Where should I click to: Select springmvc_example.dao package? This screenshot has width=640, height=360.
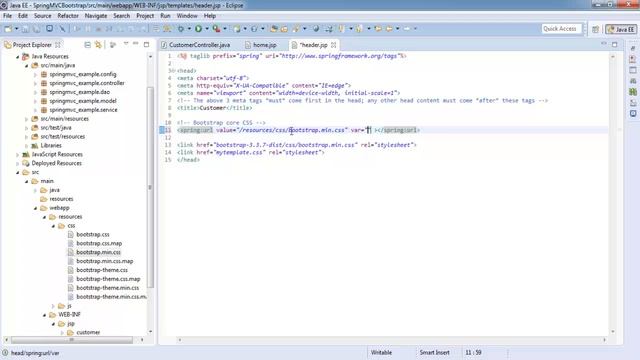pos(80,92)
